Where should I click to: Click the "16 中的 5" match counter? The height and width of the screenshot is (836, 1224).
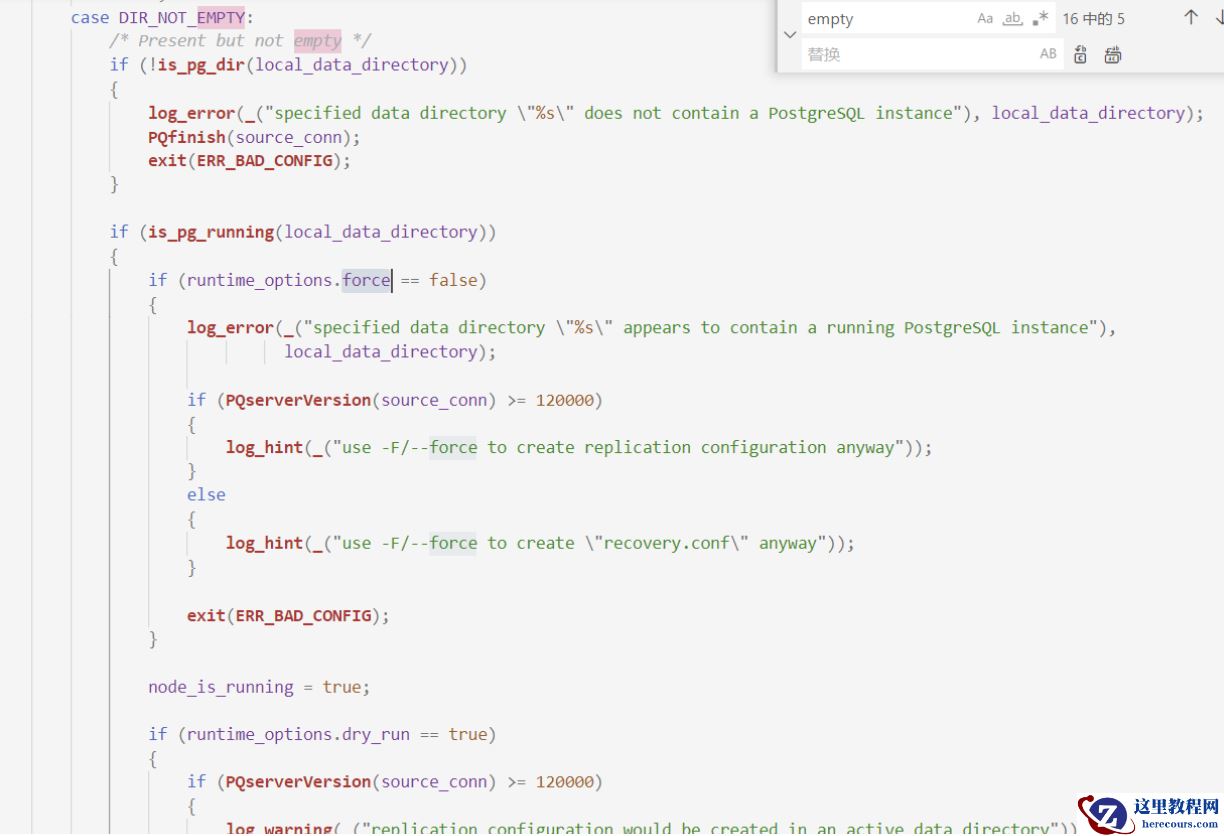[1093, 19]
